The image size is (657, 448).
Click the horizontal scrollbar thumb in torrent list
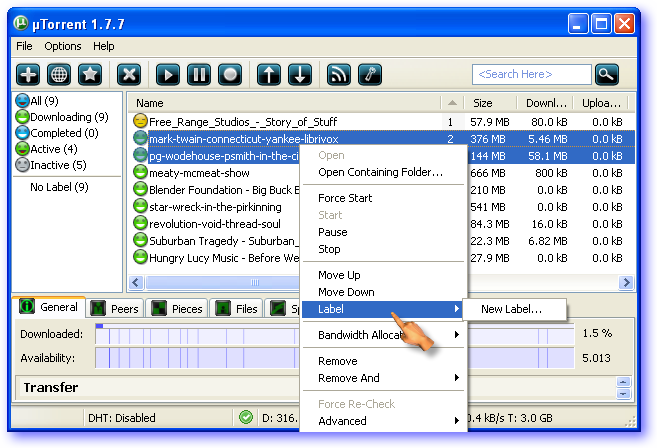coord(222,282)
